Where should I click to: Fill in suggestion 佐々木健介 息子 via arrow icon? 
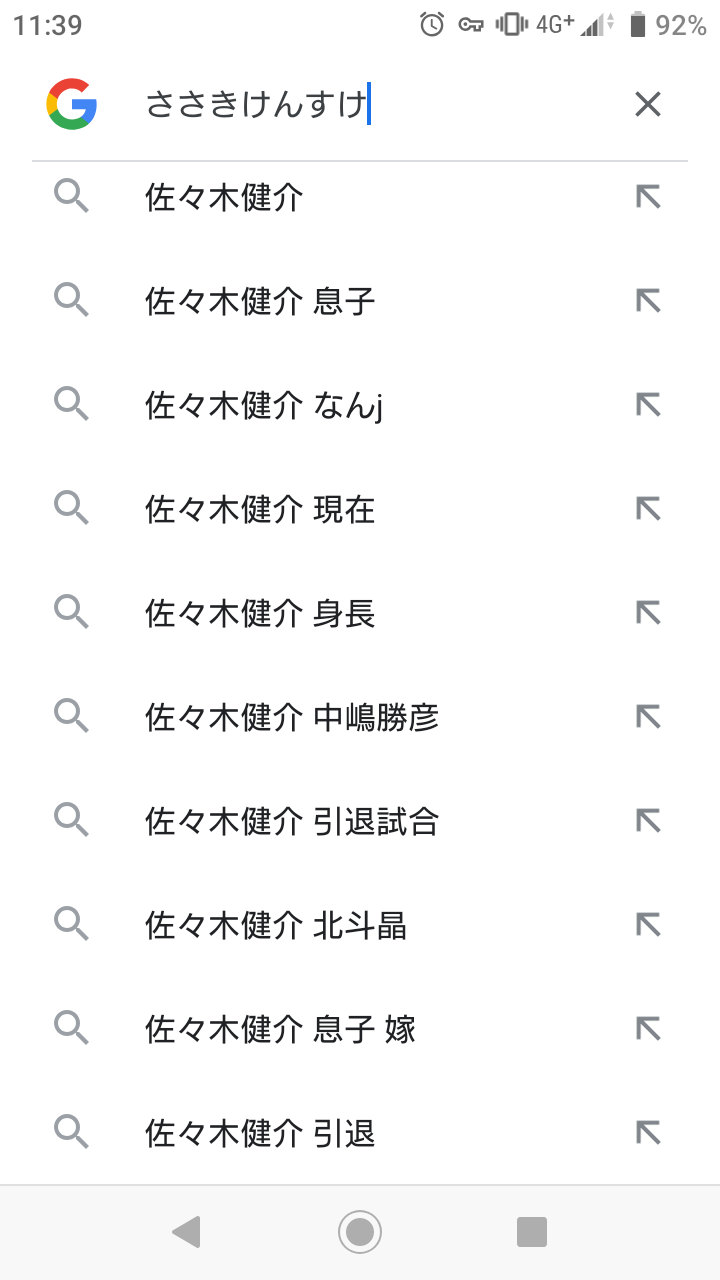pos(648,300)
